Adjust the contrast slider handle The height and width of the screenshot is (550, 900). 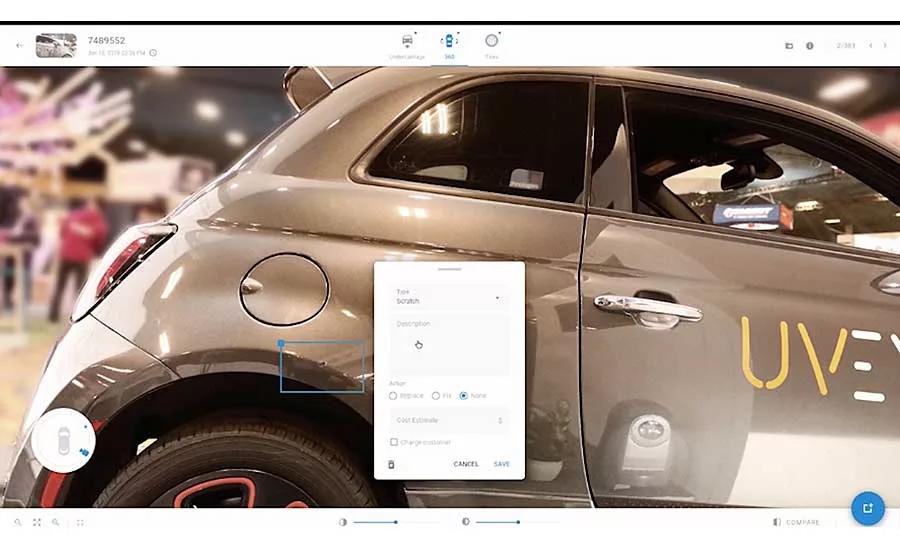(518, 522)
